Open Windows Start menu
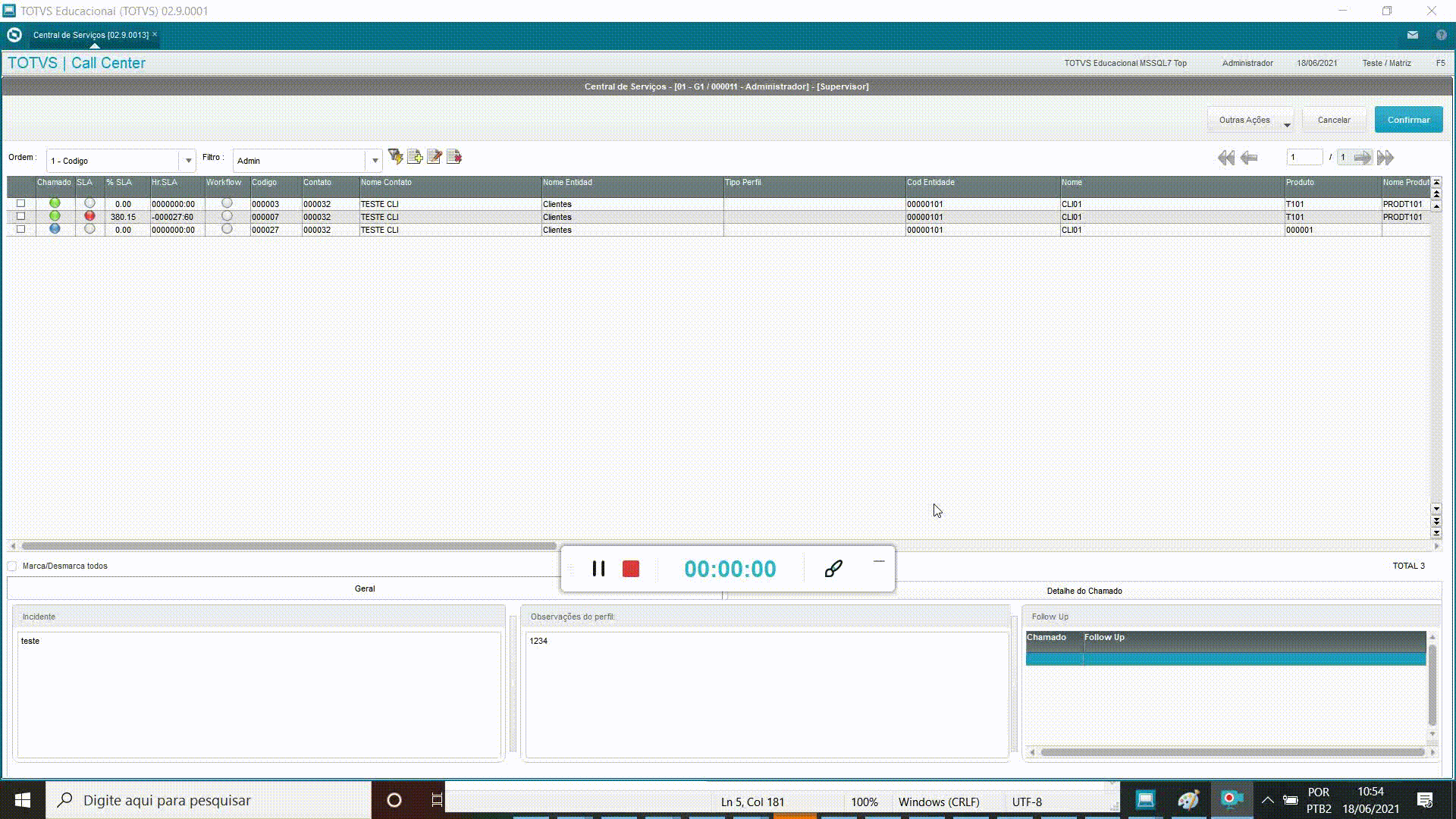Viewport: 1456px width, 819px height. click(23, 800)
